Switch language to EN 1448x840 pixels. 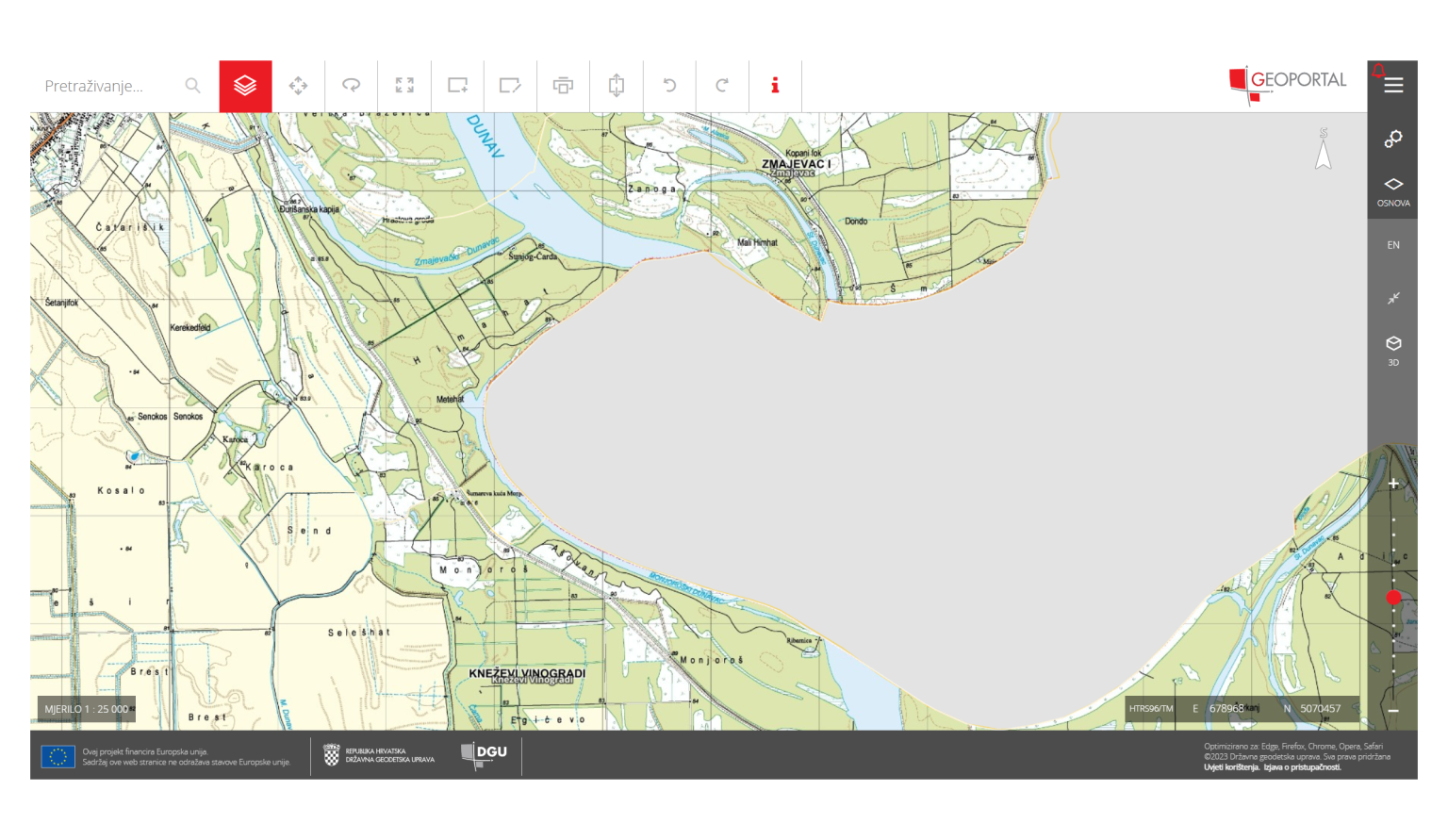(1393, 244)
